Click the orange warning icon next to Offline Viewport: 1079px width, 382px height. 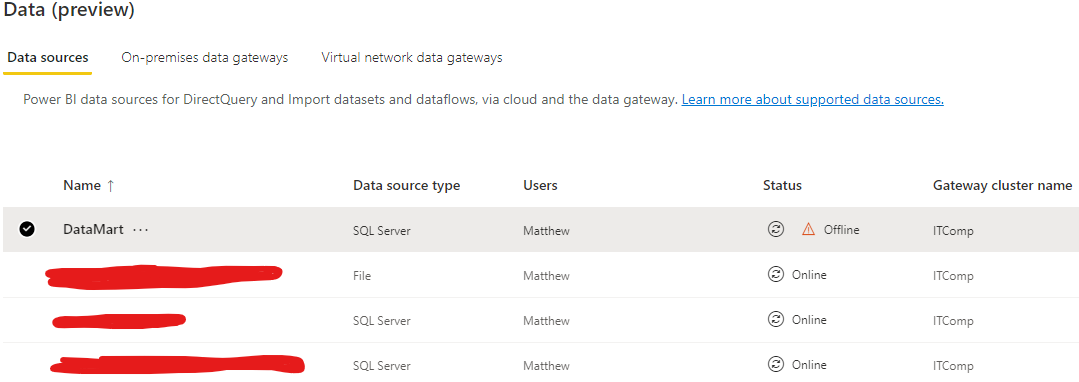(x=809, y=230)
